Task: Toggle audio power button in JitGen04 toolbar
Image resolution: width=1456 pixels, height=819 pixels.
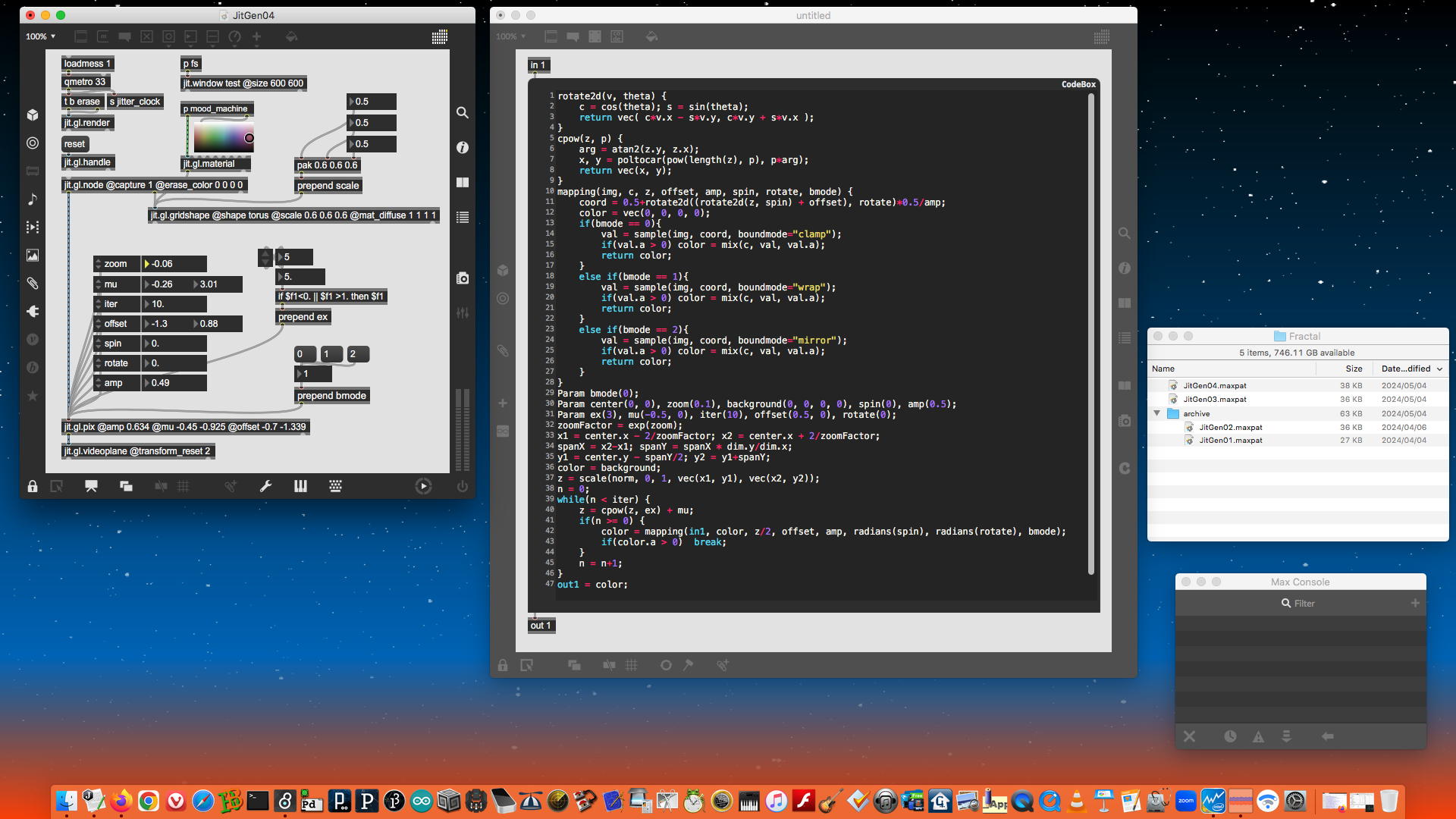Action: click(462, 487)
